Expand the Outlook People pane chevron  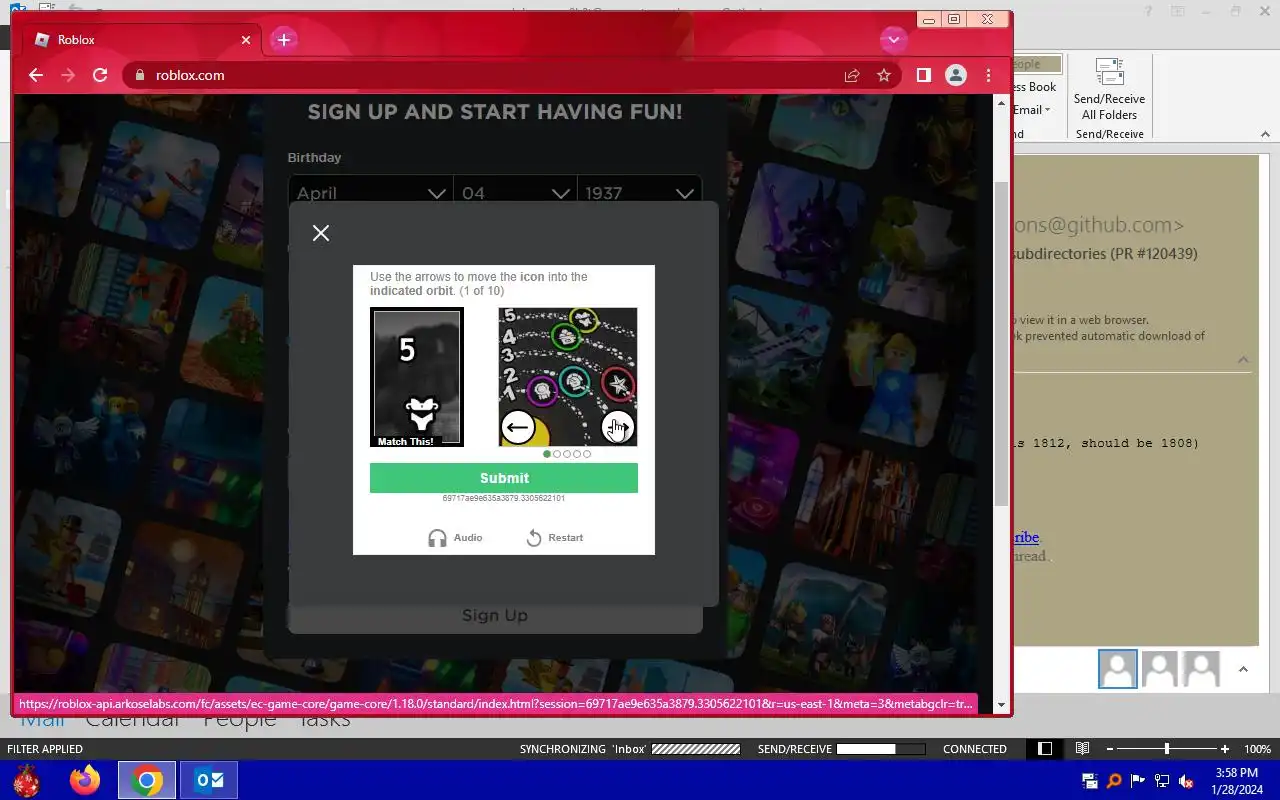pyautogui.click(x=1243, y=670)
